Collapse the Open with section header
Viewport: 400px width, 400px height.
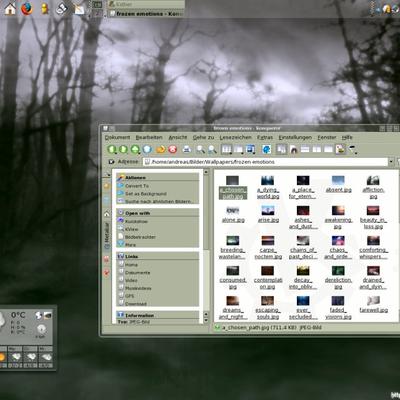click(x=158, y=213)
